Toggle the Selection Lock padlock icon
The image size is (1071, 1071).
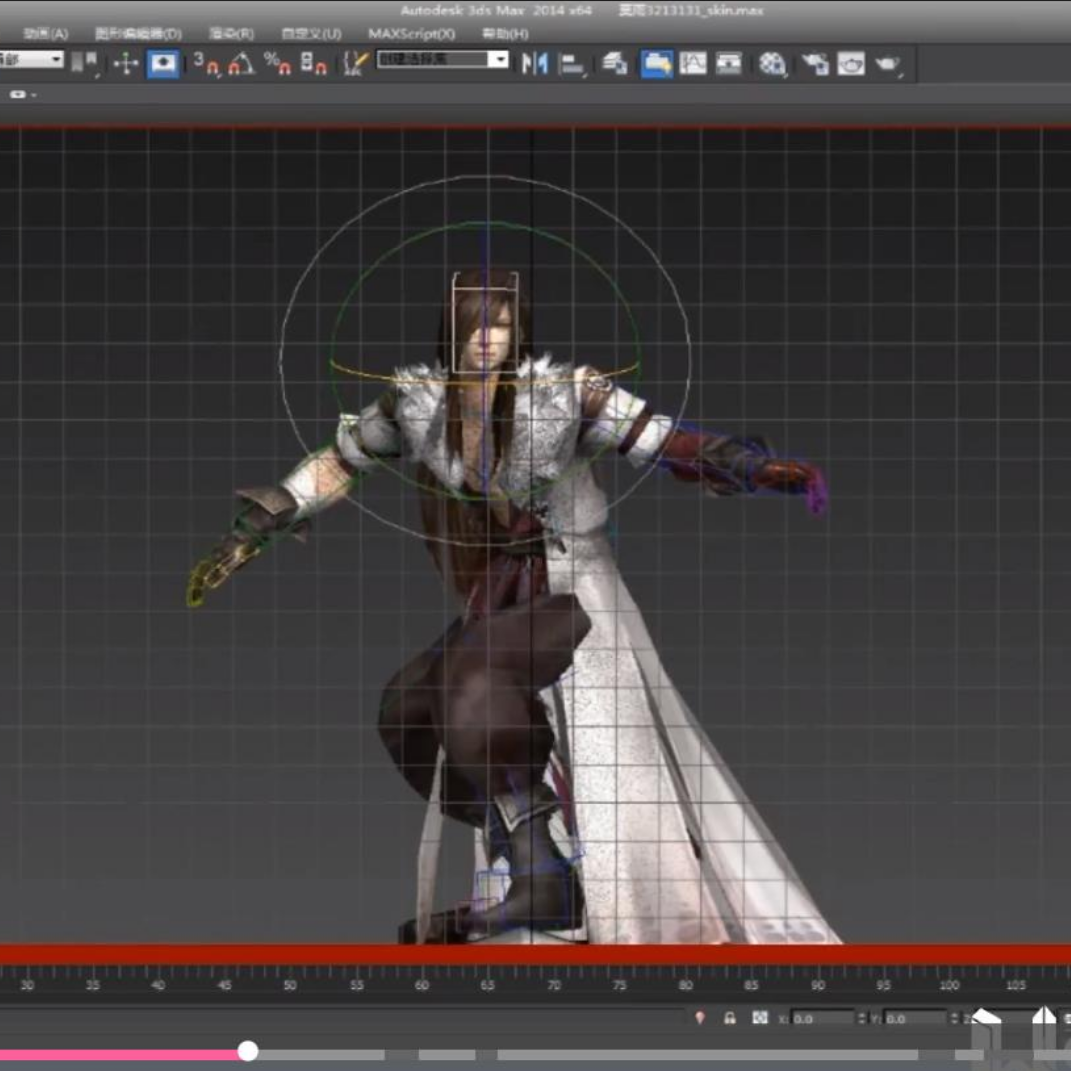coord(730,1017)
